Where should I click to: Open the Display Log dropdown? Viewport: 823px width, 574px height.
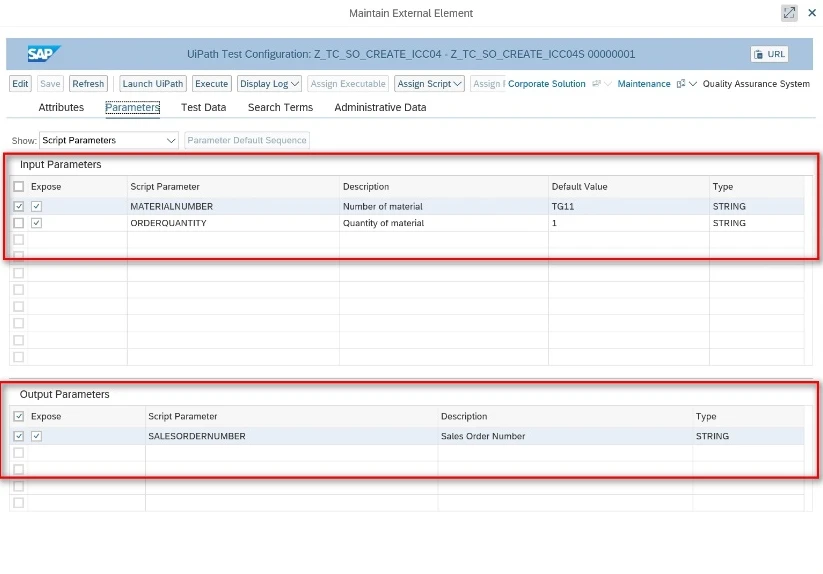pos(269,83)
